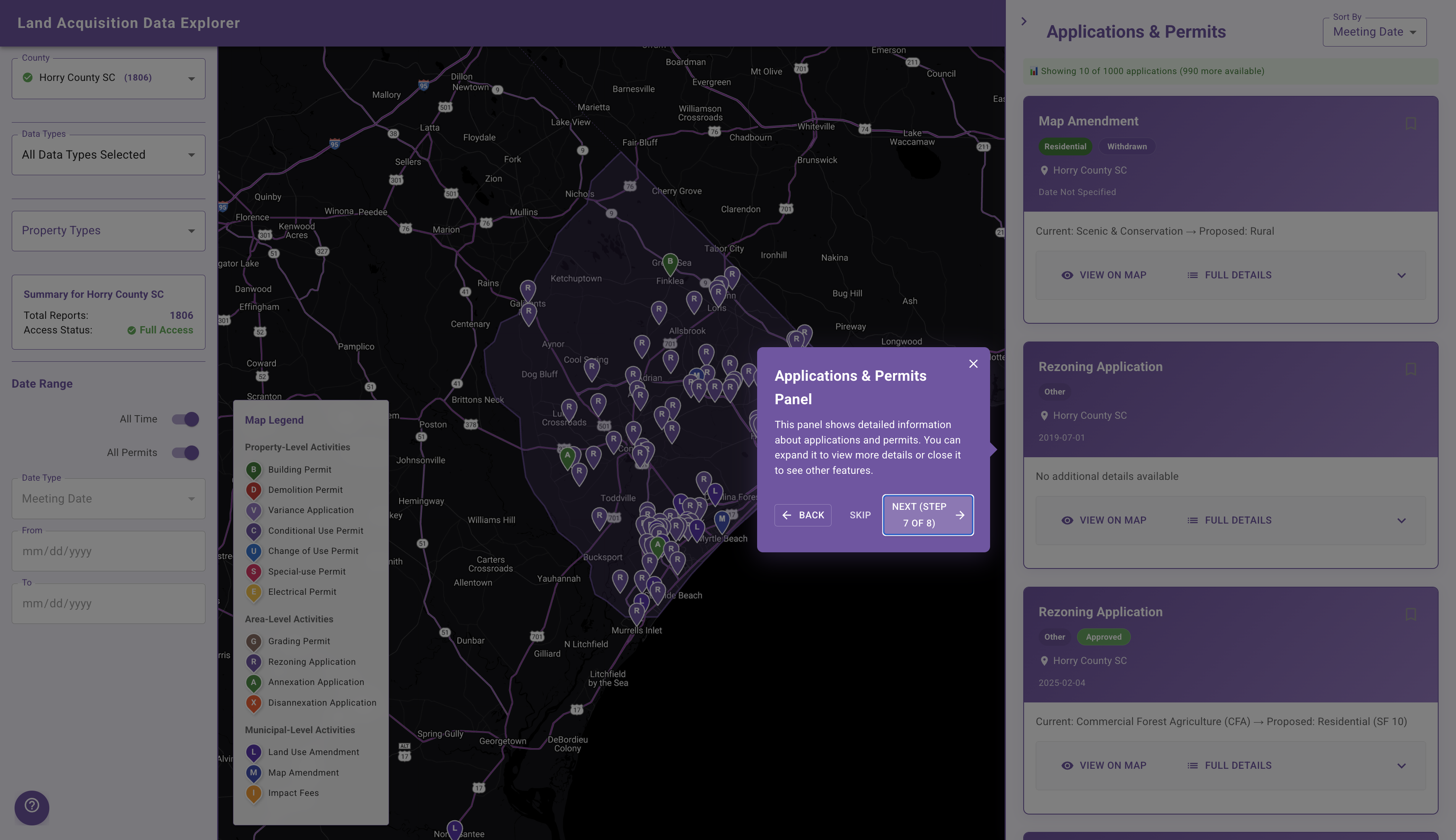The width and height of the screenshot is (1456, 840).
Task: Select the Building Permit icon in the map legend
Action: coord(254,470)
